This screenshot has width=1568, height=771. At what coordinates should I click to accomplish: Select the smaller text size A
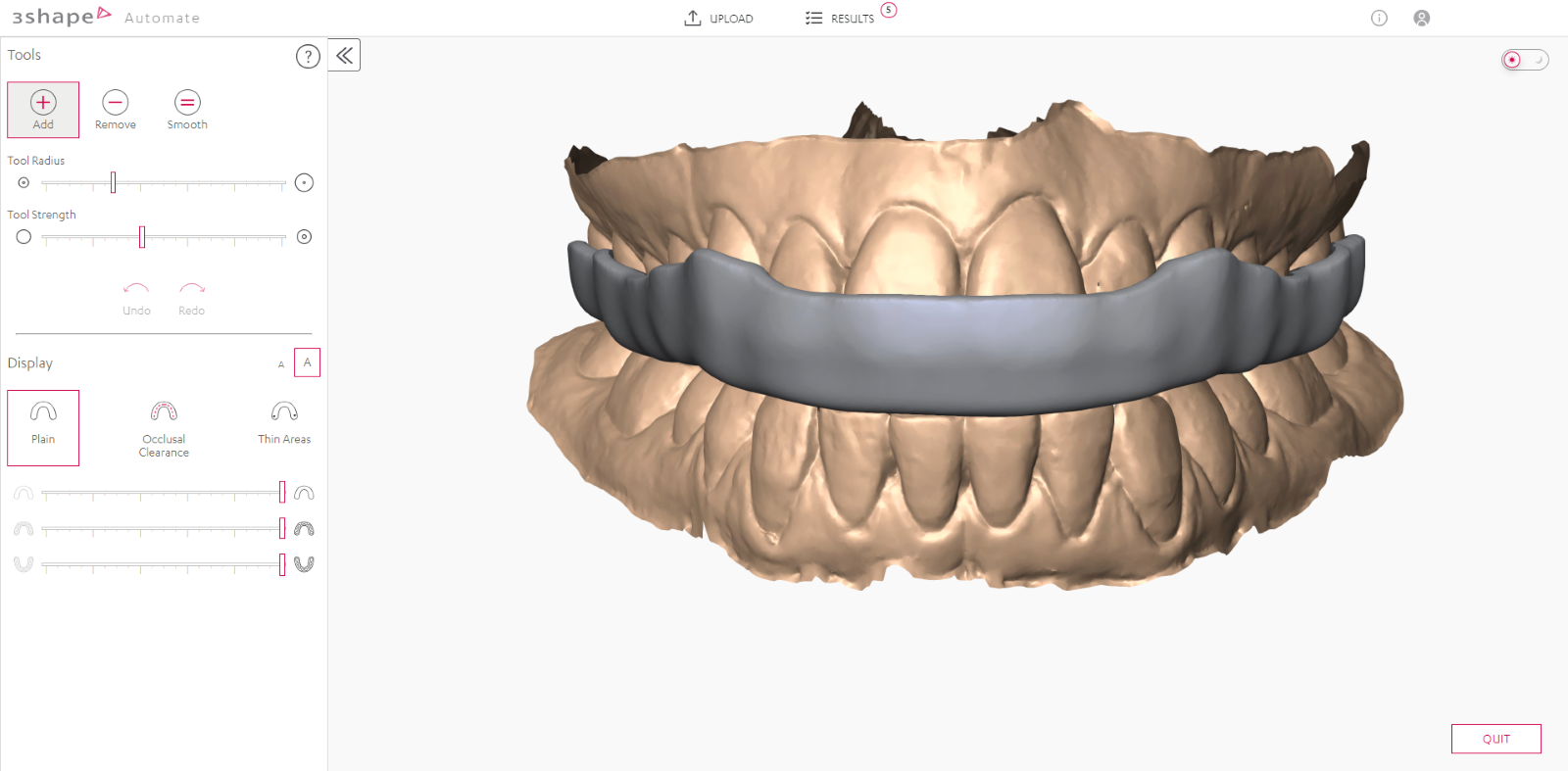click(x=281, y=364)
